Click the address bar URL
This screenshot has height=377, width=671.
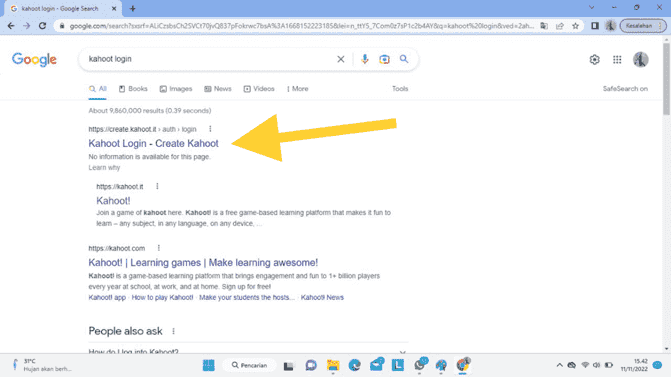[302, 26]
